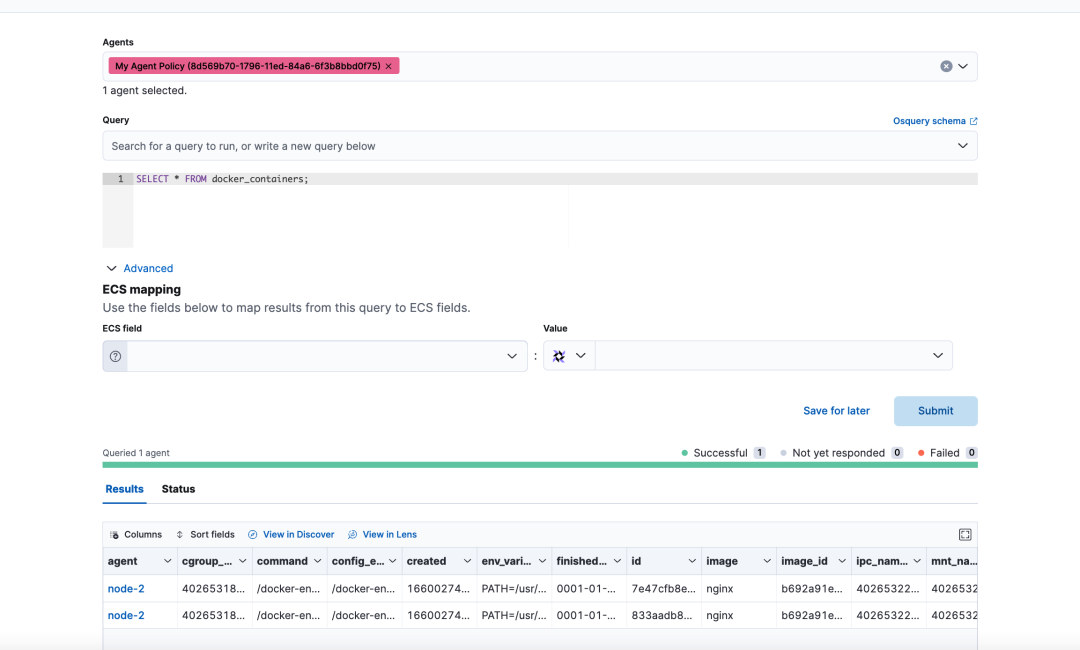This screenshot has height=650, width=1080.
Task: Submit the osquery live query
Action: tap(935, 411)
